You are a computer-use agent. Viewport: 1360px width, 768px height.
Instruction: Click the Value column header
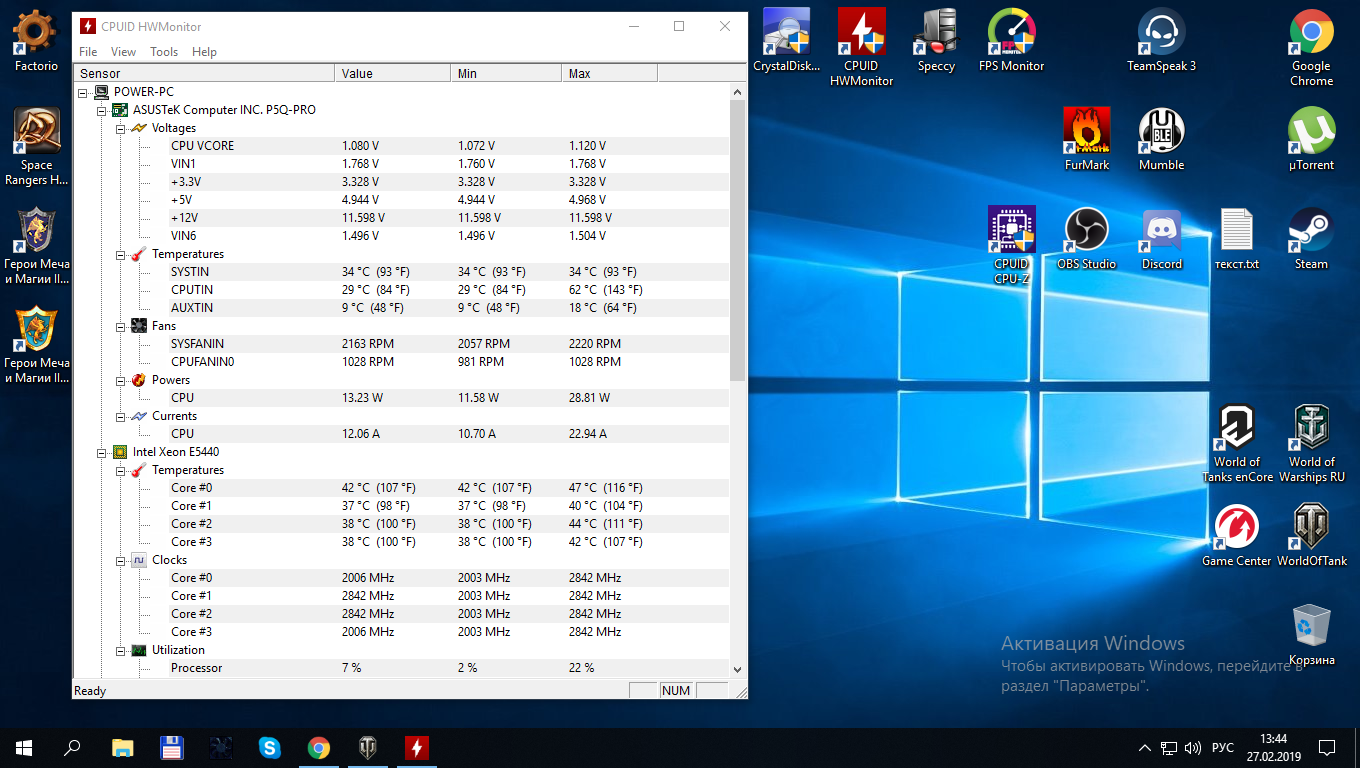tap(392, 73)
